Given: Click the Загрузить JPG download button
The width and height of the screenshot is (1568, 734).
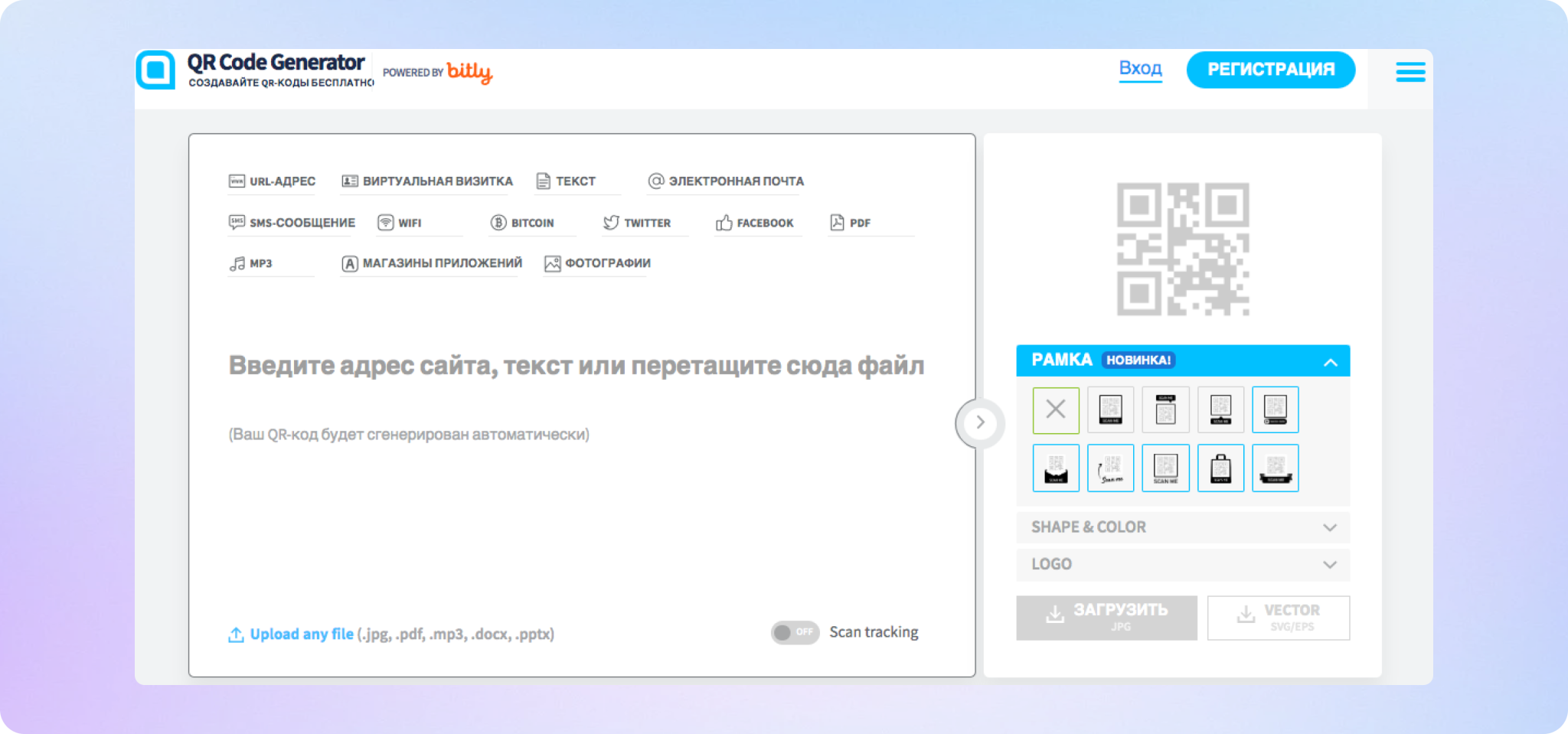Looking at the screenshot, I should pyautogui.click(x=1106, y=617).
